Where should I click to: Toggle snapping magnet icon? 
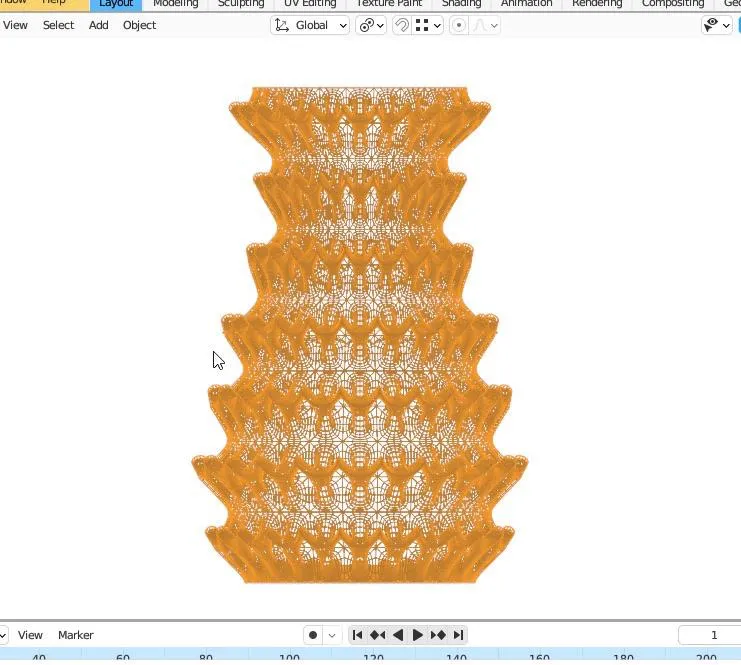click(402, 25)
